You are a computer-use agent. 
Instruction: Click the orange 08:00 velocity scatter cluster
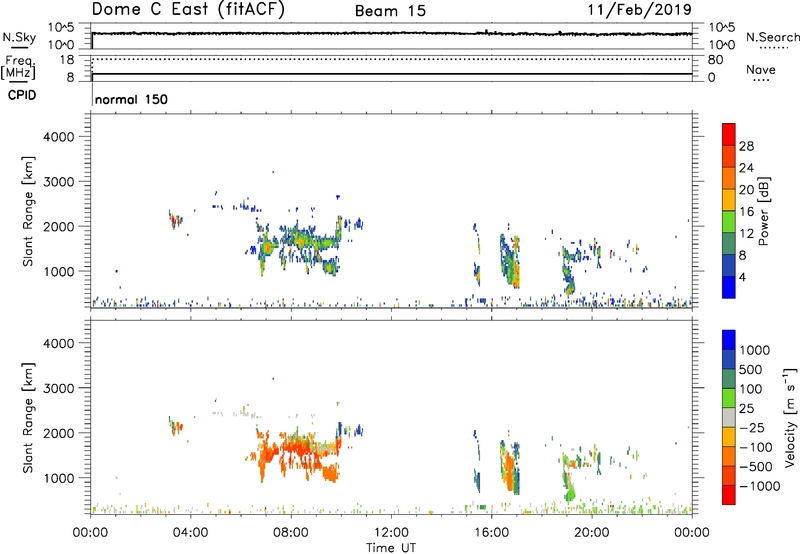click(x=298, y=454)
